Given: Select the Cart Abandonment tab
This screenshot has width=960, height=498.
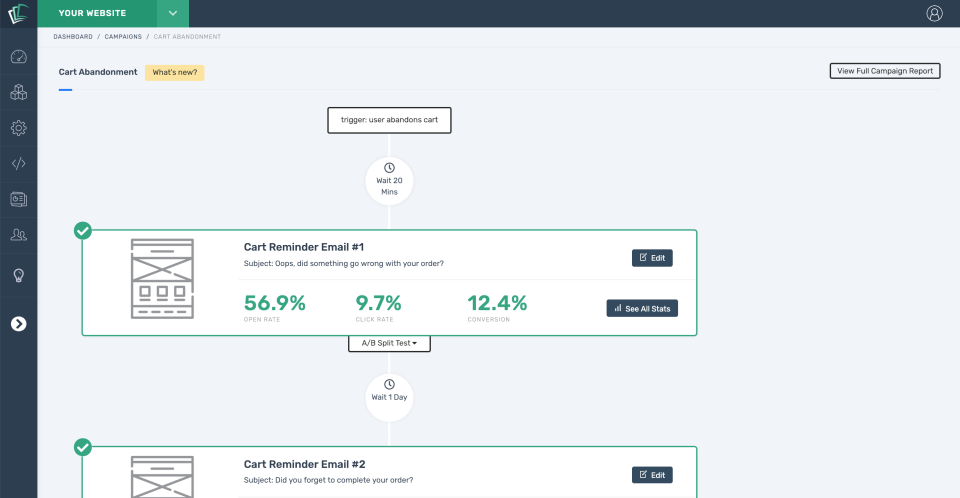Looking at the screenshot, I should 98,72.
